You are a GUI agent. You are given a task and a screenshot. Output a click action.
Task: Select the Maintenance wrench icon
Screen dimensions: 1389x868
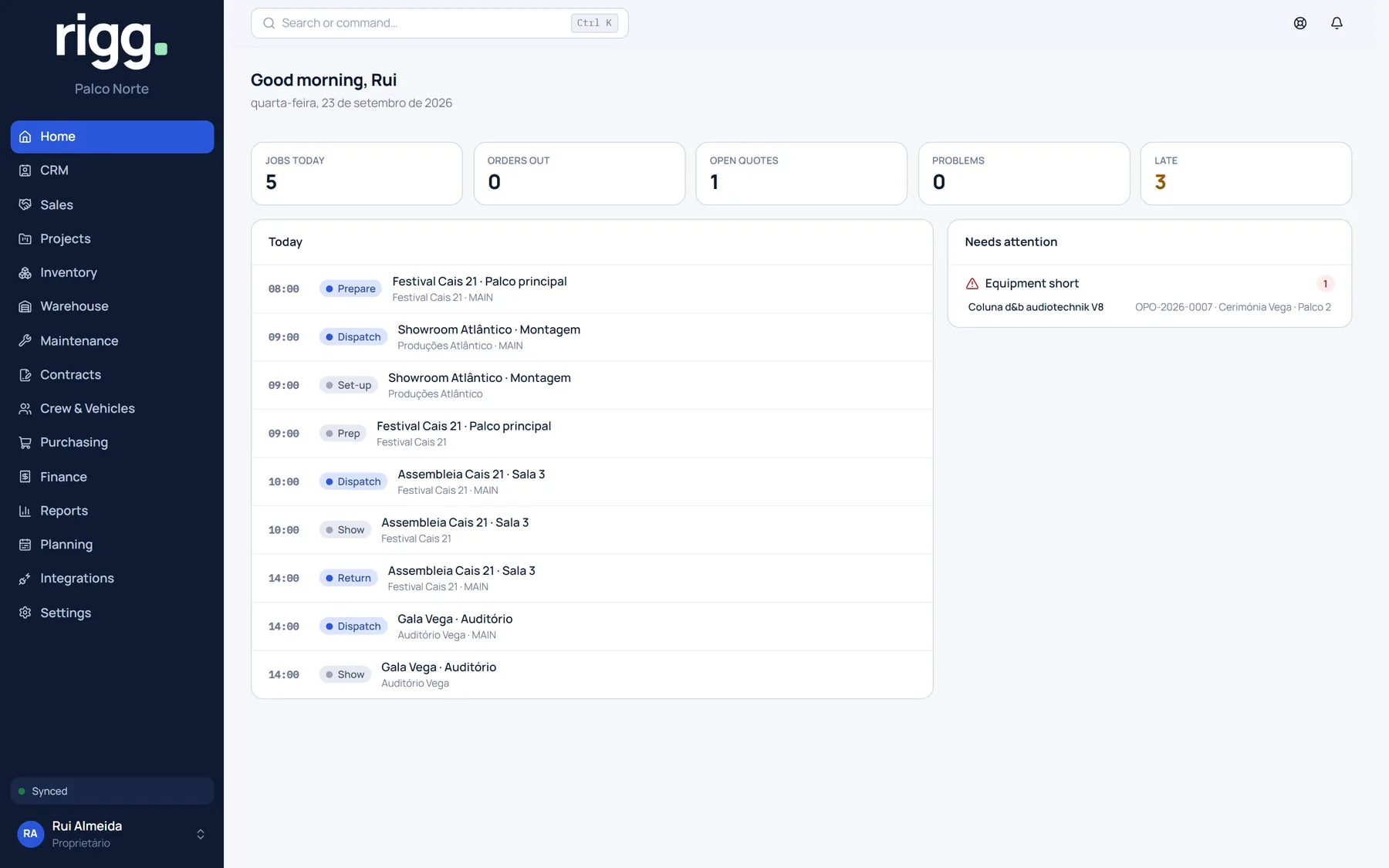tap(25, 340)
